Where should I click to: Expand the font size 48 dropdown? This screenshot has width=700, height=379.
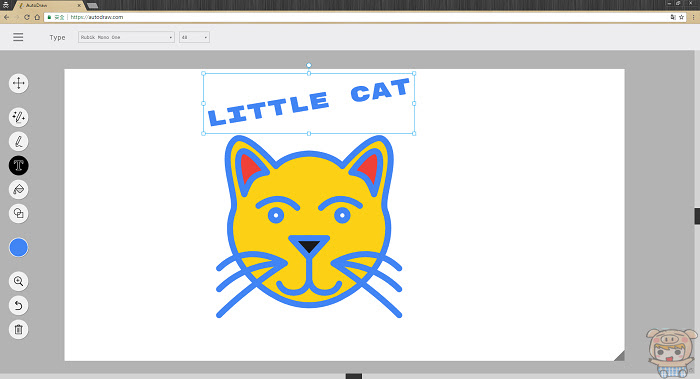coord(194,37)
